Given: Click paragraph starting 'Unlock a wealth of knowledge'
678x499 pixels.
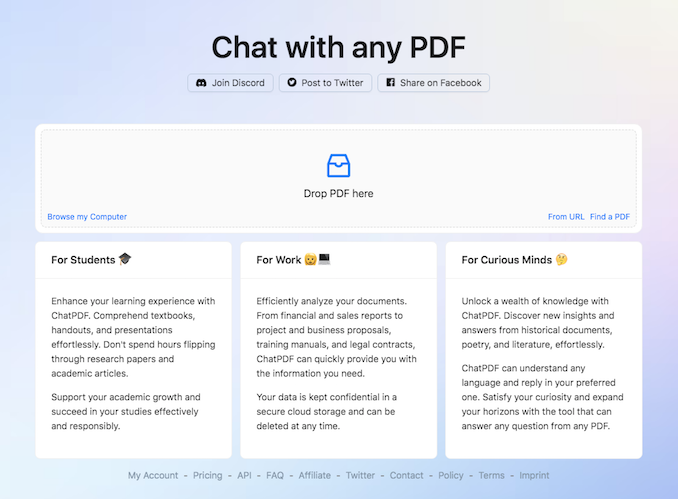Looking at the screenshot, I should (538, 323).
